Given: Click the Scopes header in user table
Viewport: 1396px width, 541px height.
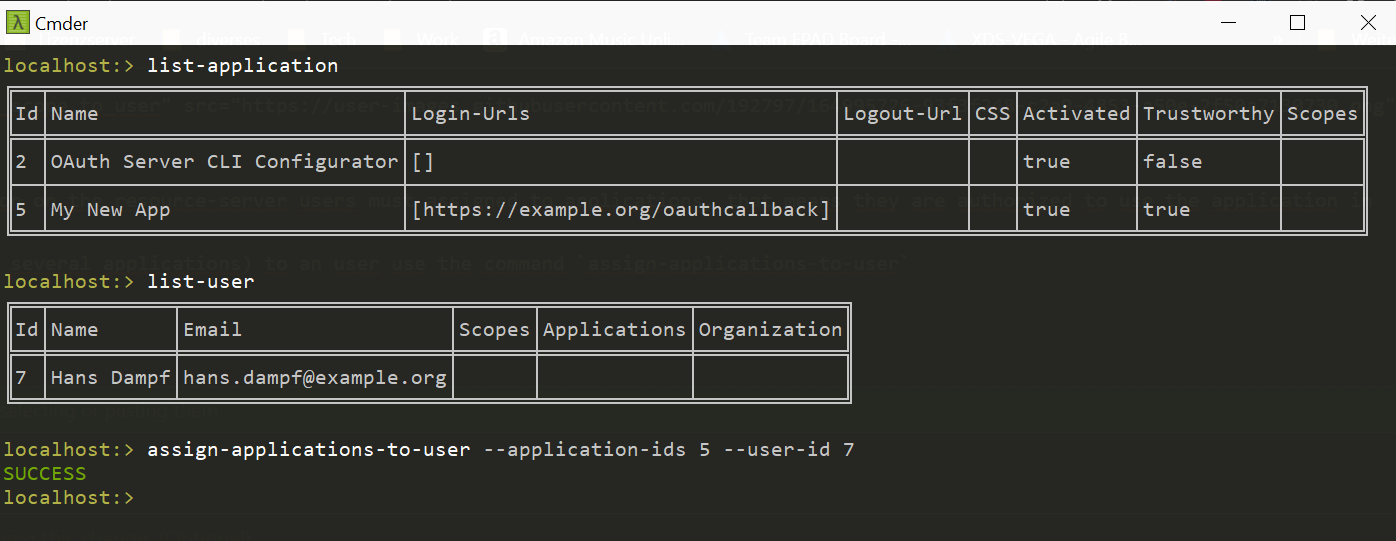Looking at the screenshot, I should [x=494, y=330].
